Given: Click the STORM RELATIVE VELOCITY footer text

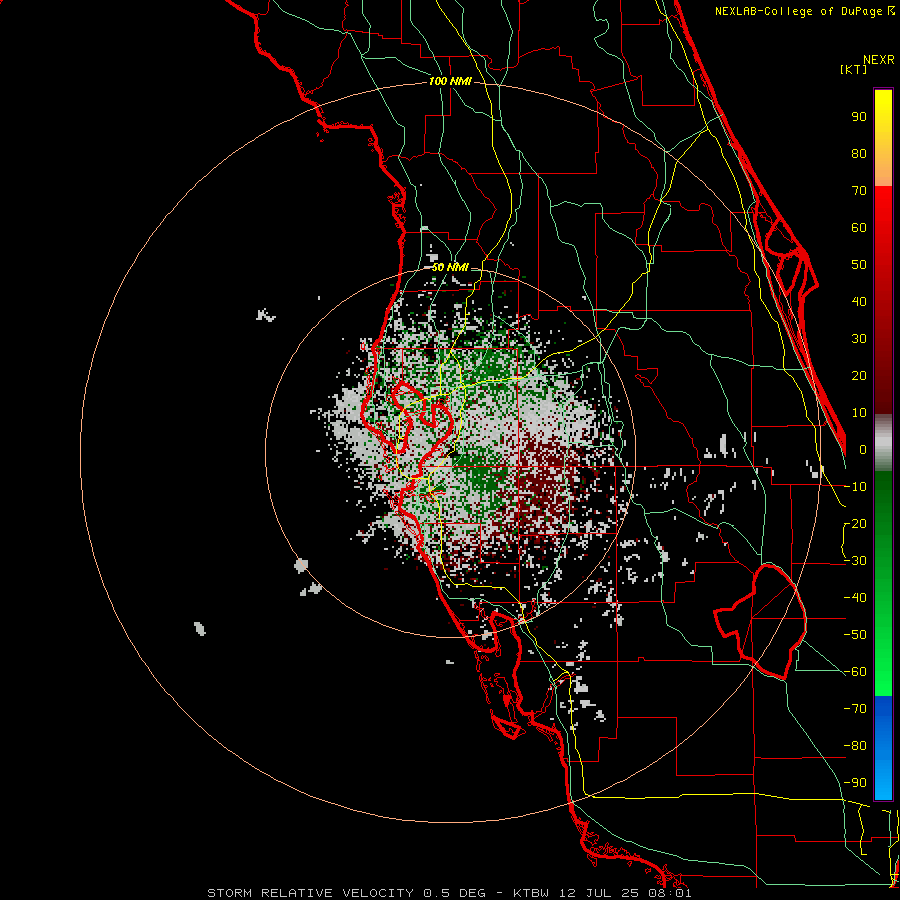Looking at the screenshot, I should (x=310, y=893).
